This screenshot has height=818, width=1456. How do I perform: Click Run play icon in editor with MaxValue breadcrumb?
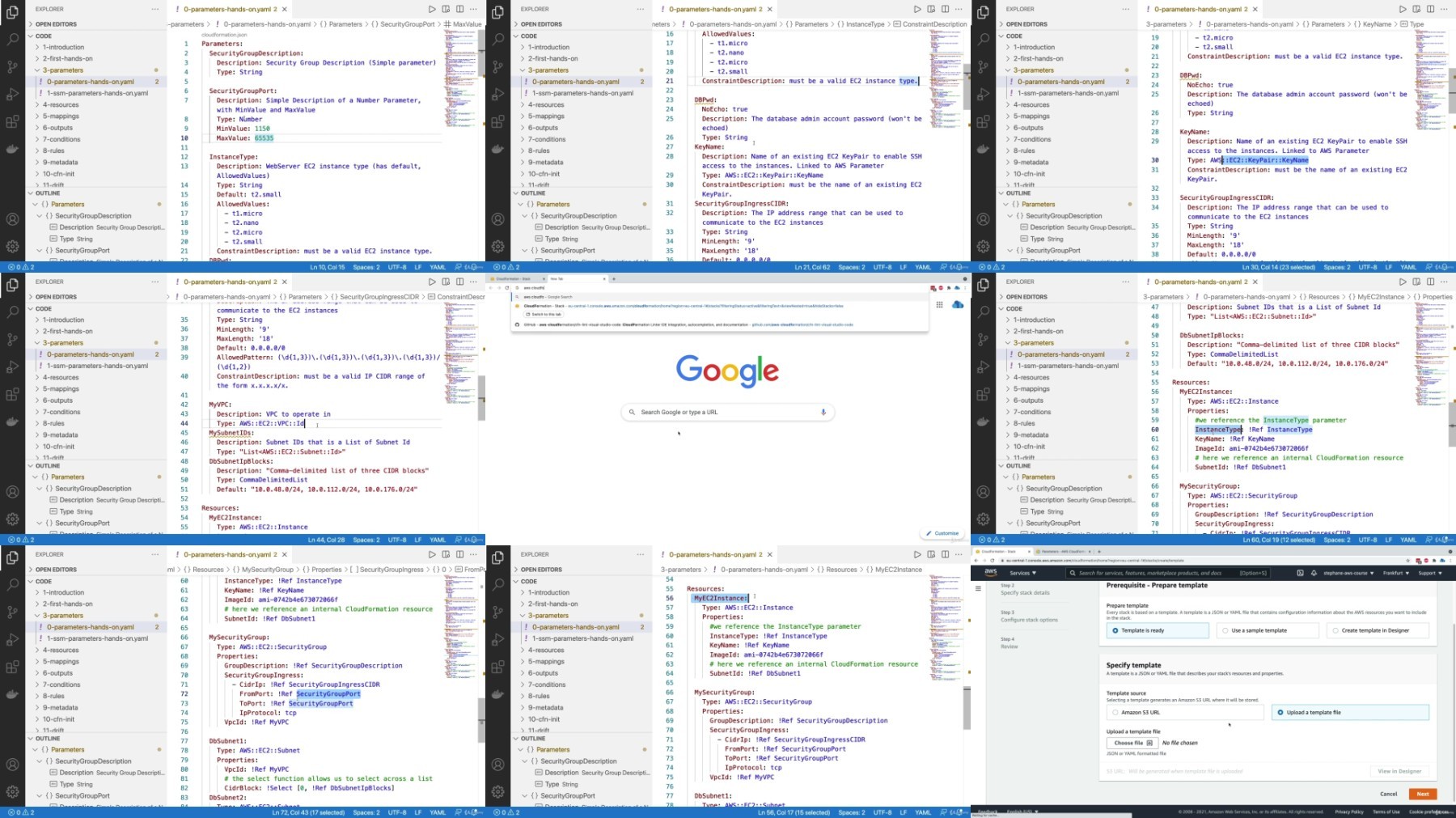(x=432, y=9)
